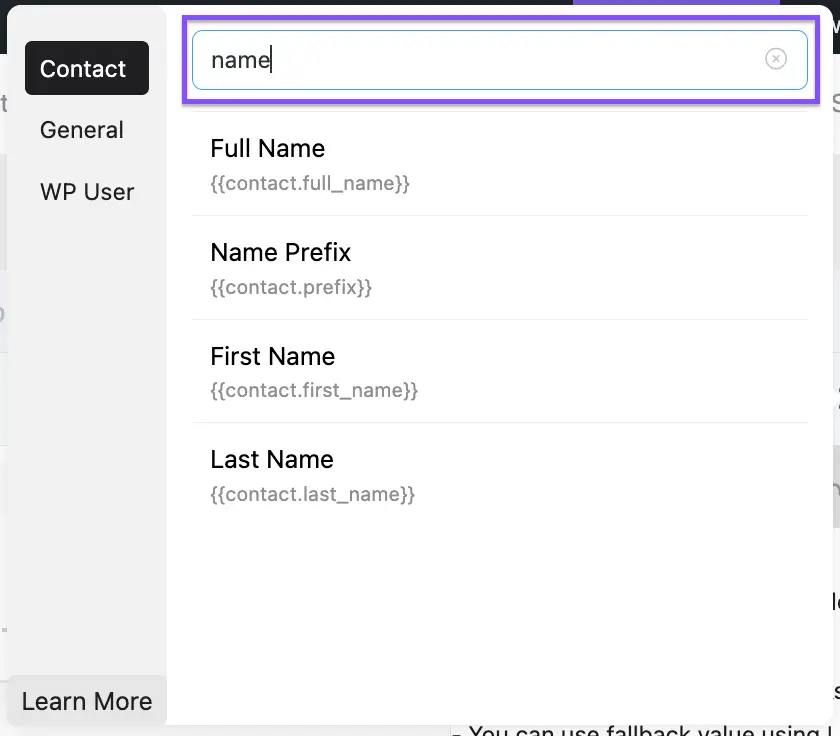
Task: Switch to the General tab
Action: coord(82,130)
